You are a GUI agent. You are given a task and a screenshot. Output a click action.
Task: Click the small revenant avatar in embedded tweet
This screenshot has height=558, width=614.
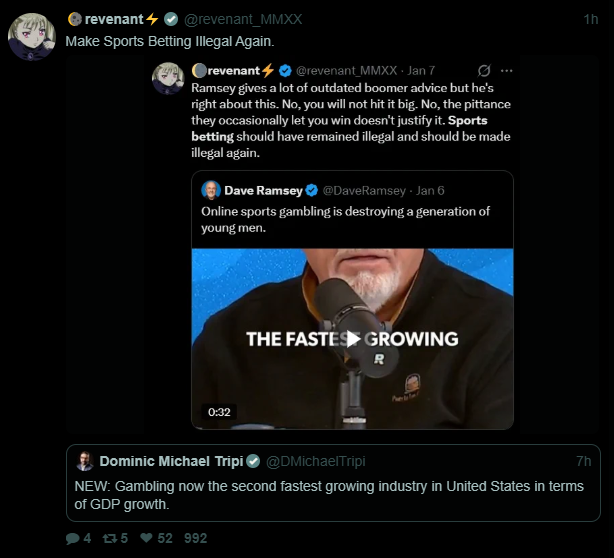[168, 78]
